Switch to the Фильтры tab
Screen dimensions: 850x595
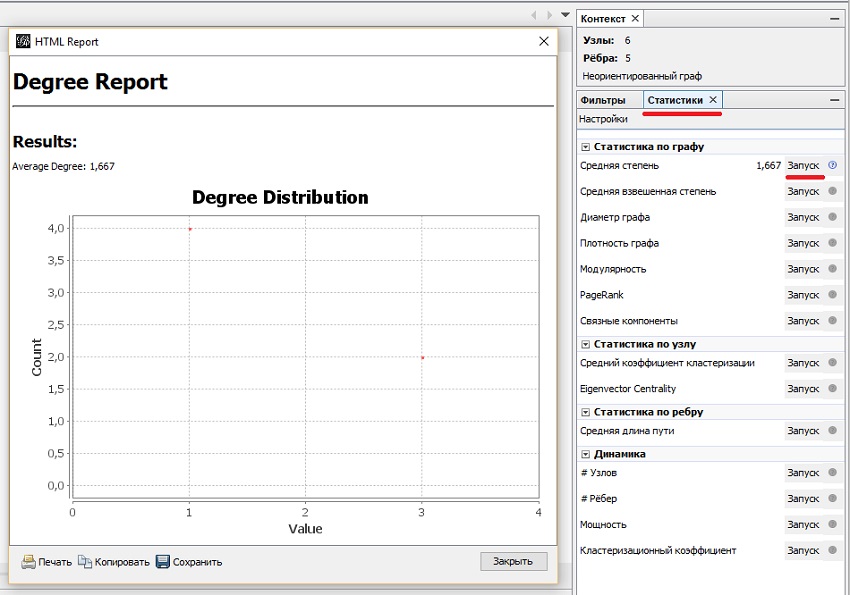pos(603,100)
